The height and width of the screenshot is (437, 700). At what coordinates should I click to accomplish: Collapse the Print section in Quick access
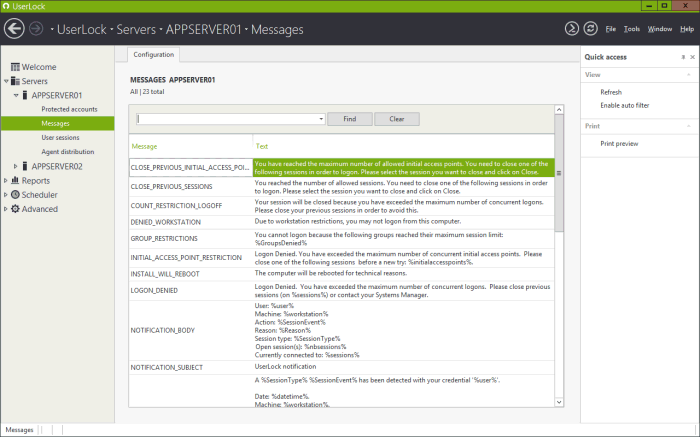tap(688, 126)
